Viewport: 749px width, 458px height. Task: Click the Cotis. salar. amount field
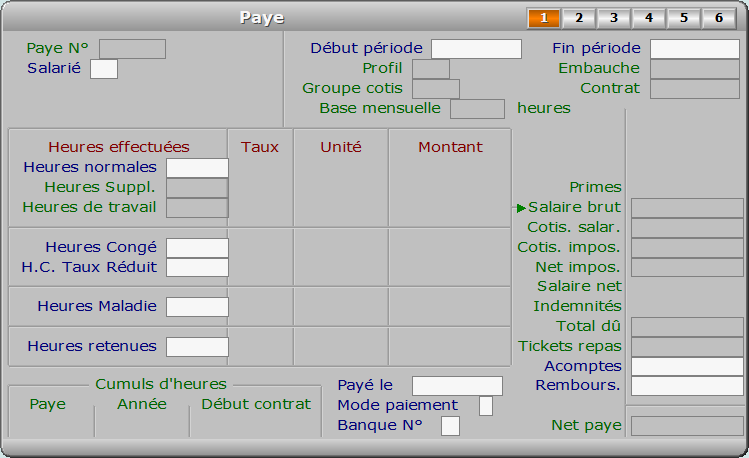pyautogui.click(x=687, y=228)
